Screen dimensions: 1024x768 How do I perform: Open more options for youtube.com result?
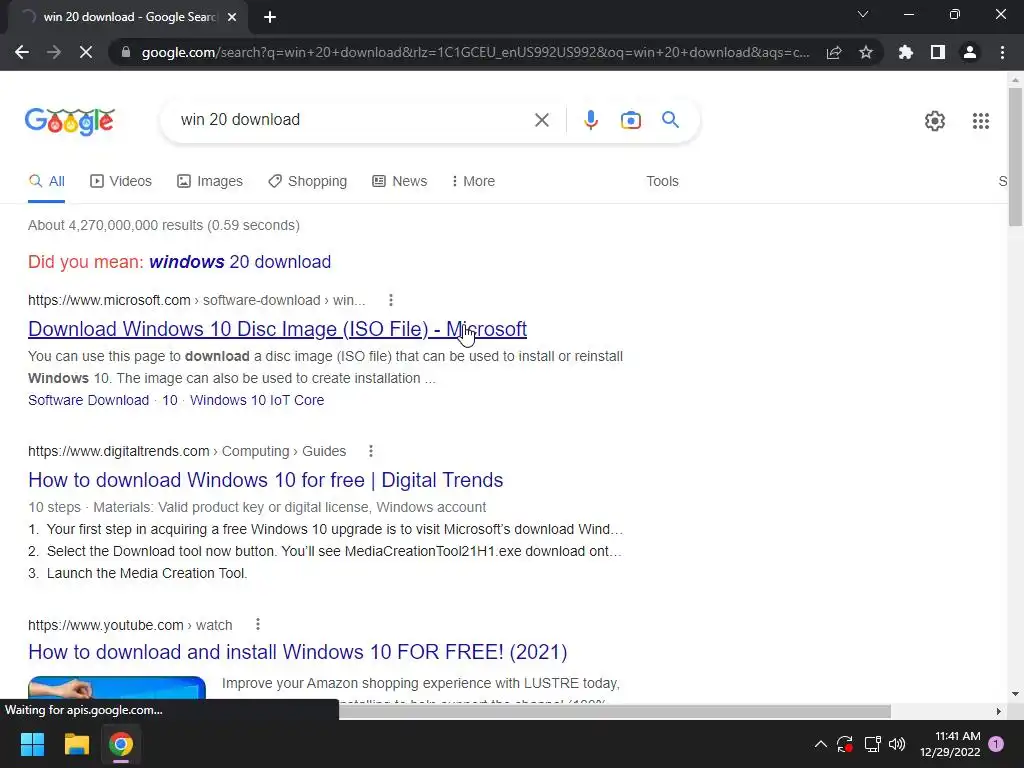tap(257, 625)
